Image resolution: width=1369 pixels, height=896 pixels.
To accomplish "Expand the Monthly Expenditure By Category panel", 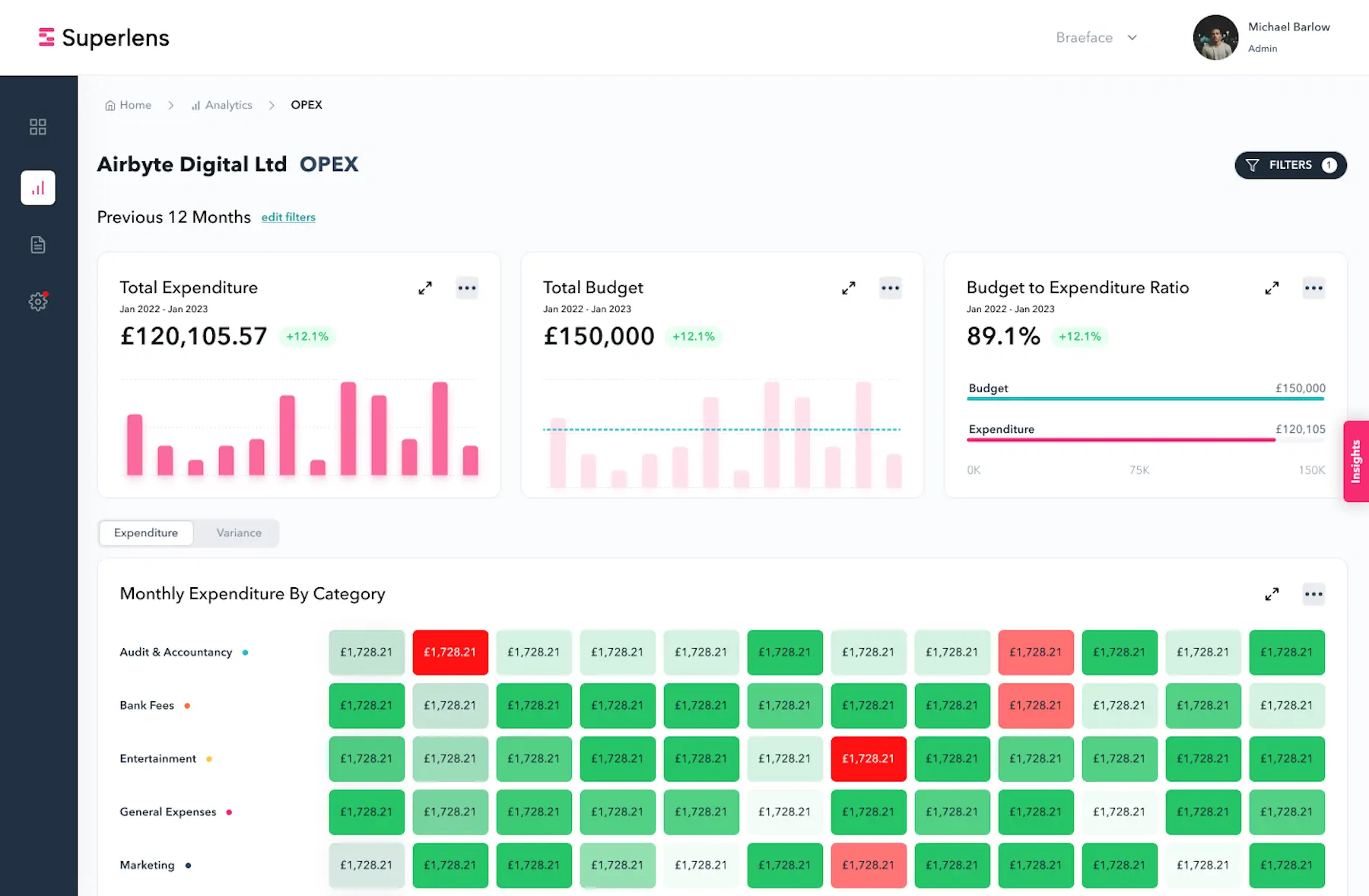I will [x=1272, y=594].
